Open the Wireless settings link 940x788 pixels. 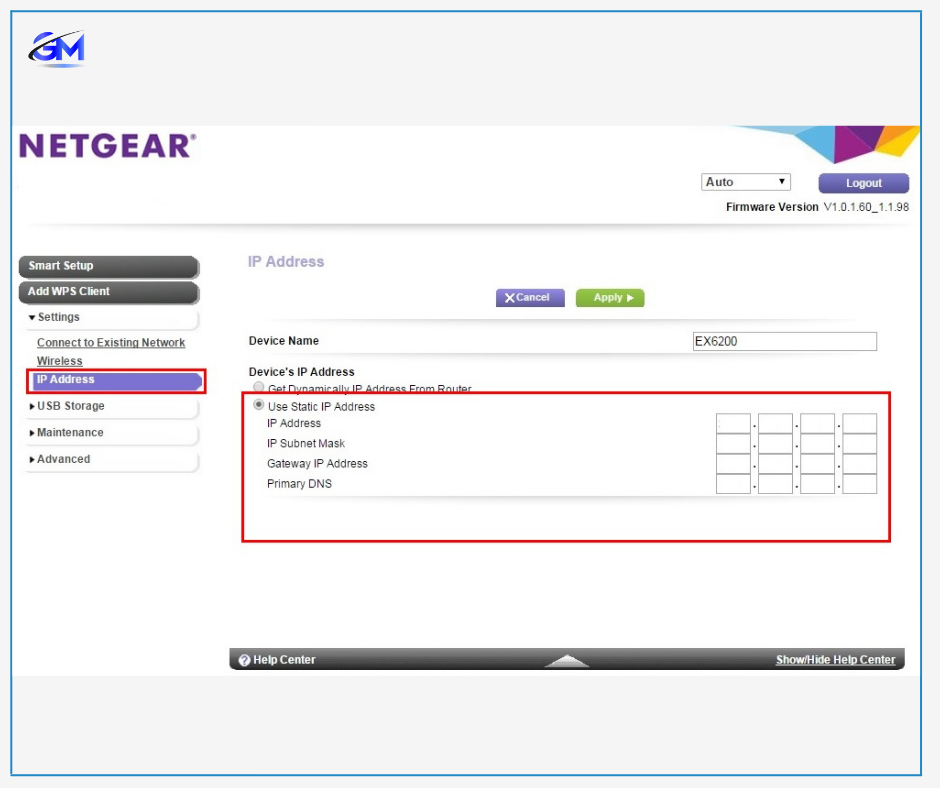pos(59,361)
